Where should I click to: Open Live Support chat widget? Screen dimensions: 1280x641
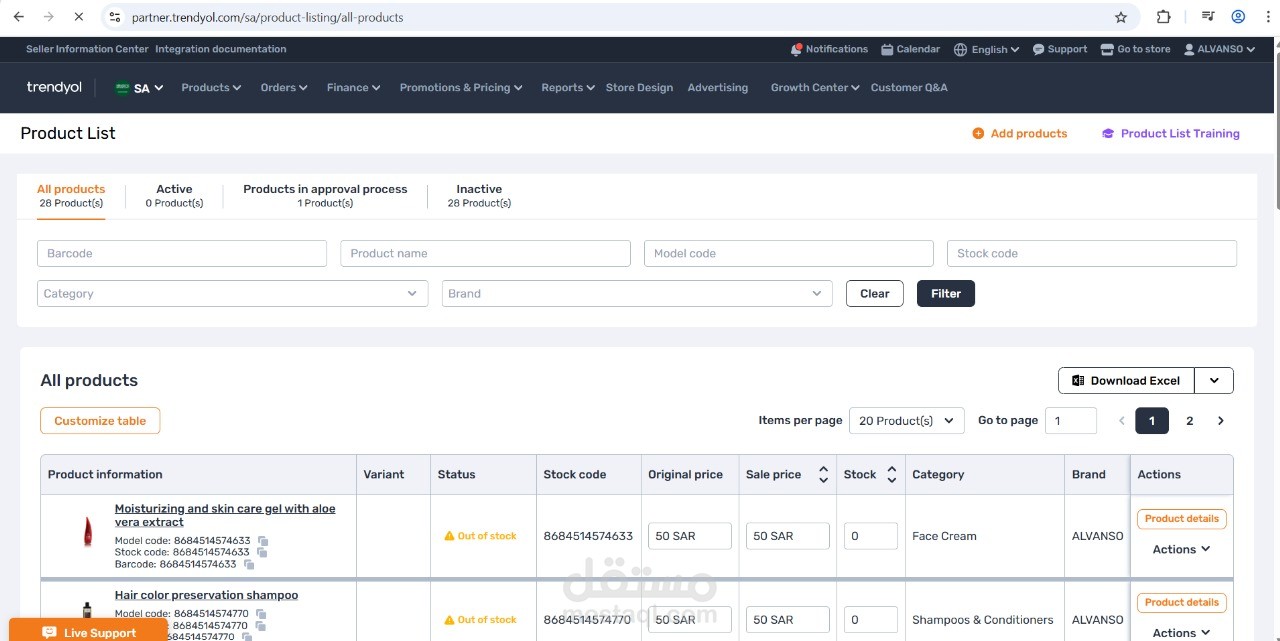click(x=89, y=632)
